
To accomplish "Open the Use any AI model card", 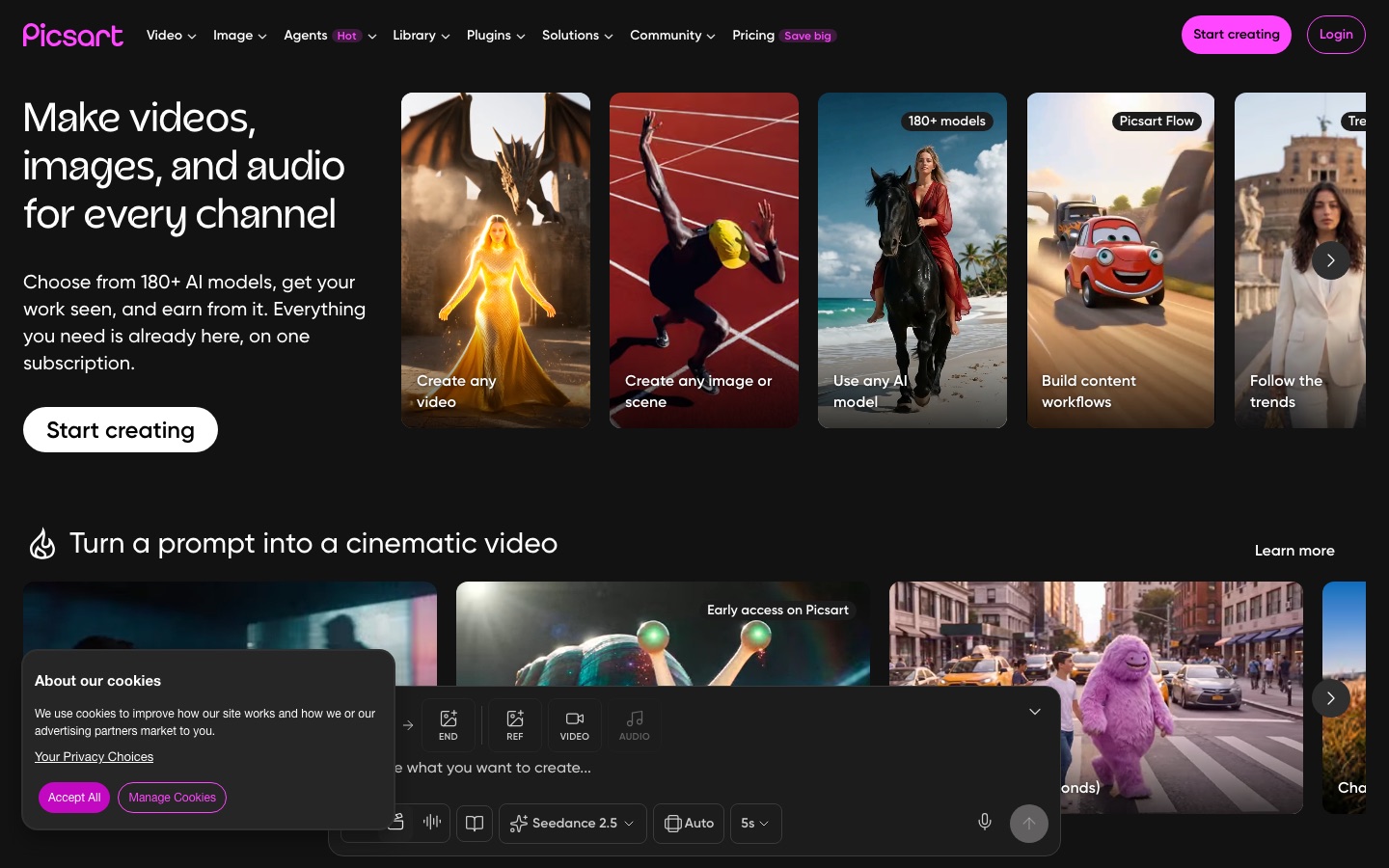I will [x=912, y=260].
